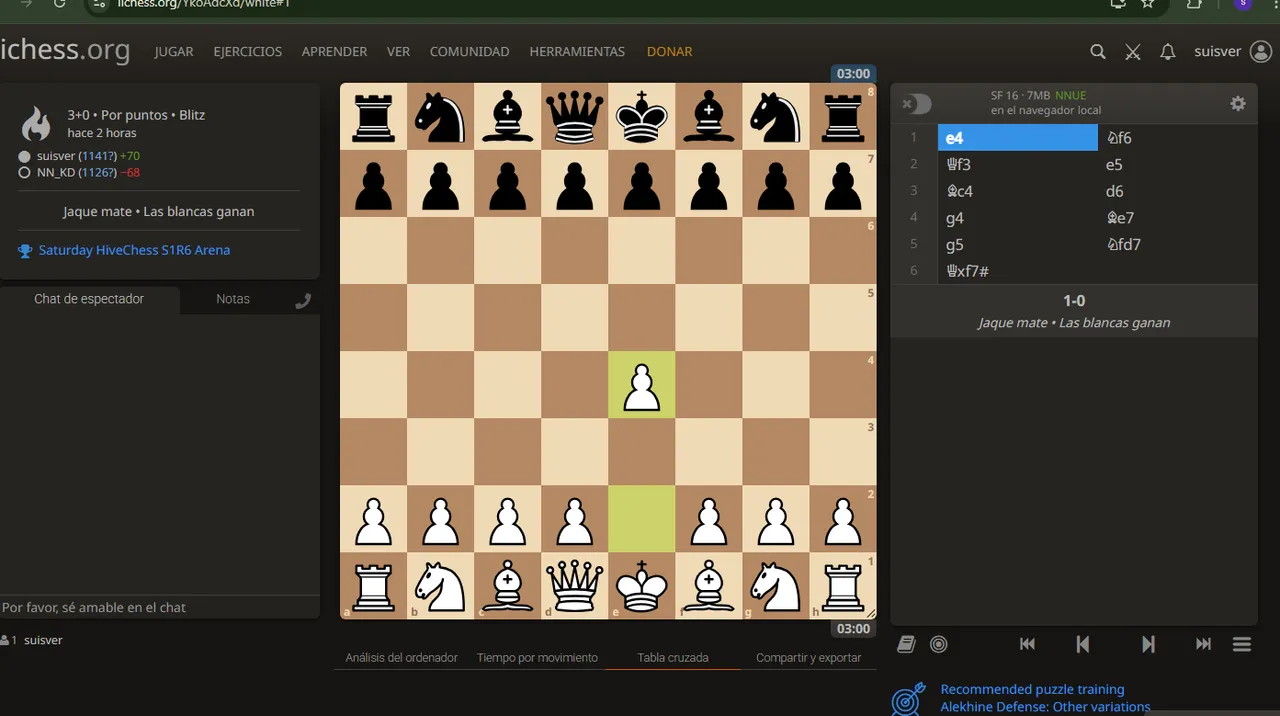
Task: Switch to the Notas tab
Action: point(233,299)
